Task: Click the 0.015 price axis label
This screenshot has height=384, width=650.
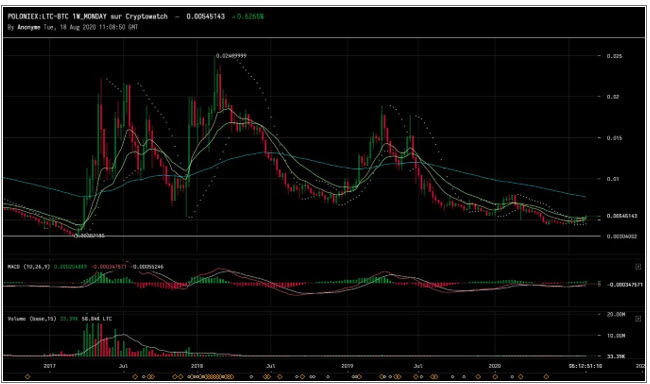Action: click(614, 138)
